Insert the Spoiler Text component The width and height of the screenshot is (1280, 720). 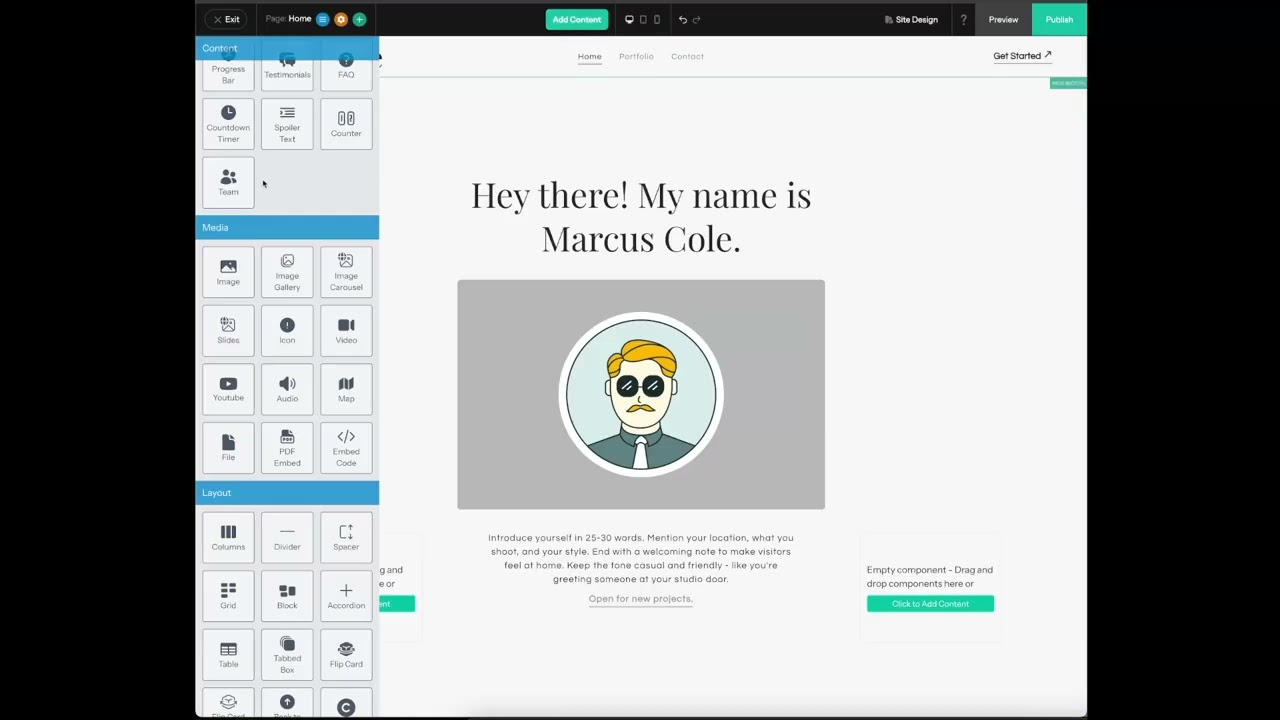pos(287,124)
